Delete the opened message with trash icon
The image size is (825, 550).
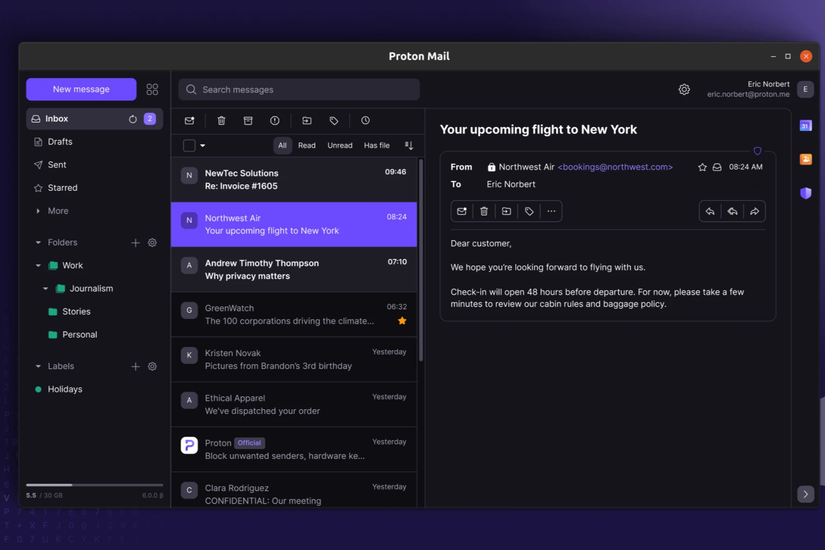tap(484, 211)
